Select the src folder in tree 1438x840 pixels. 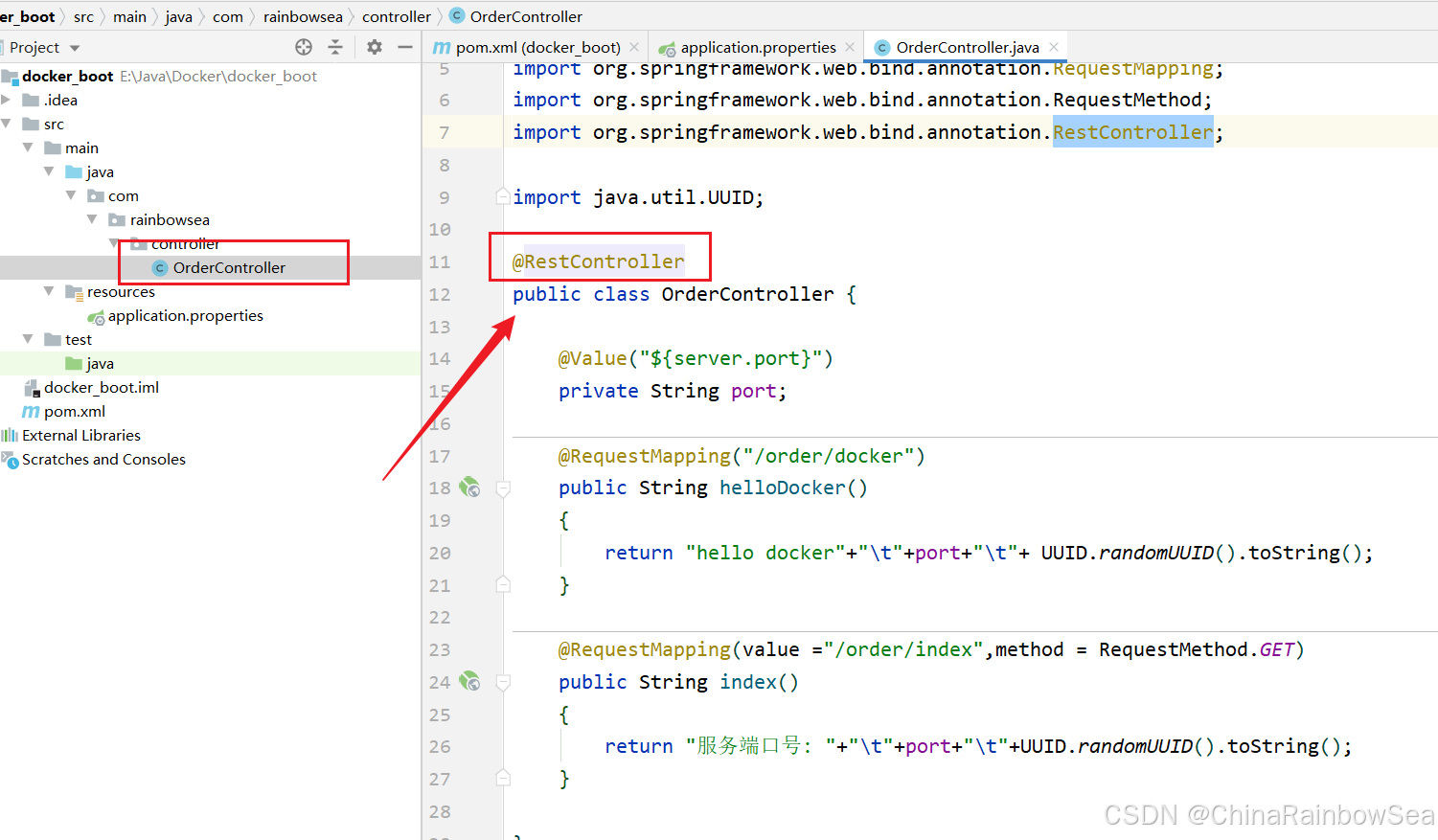[54, 124]
